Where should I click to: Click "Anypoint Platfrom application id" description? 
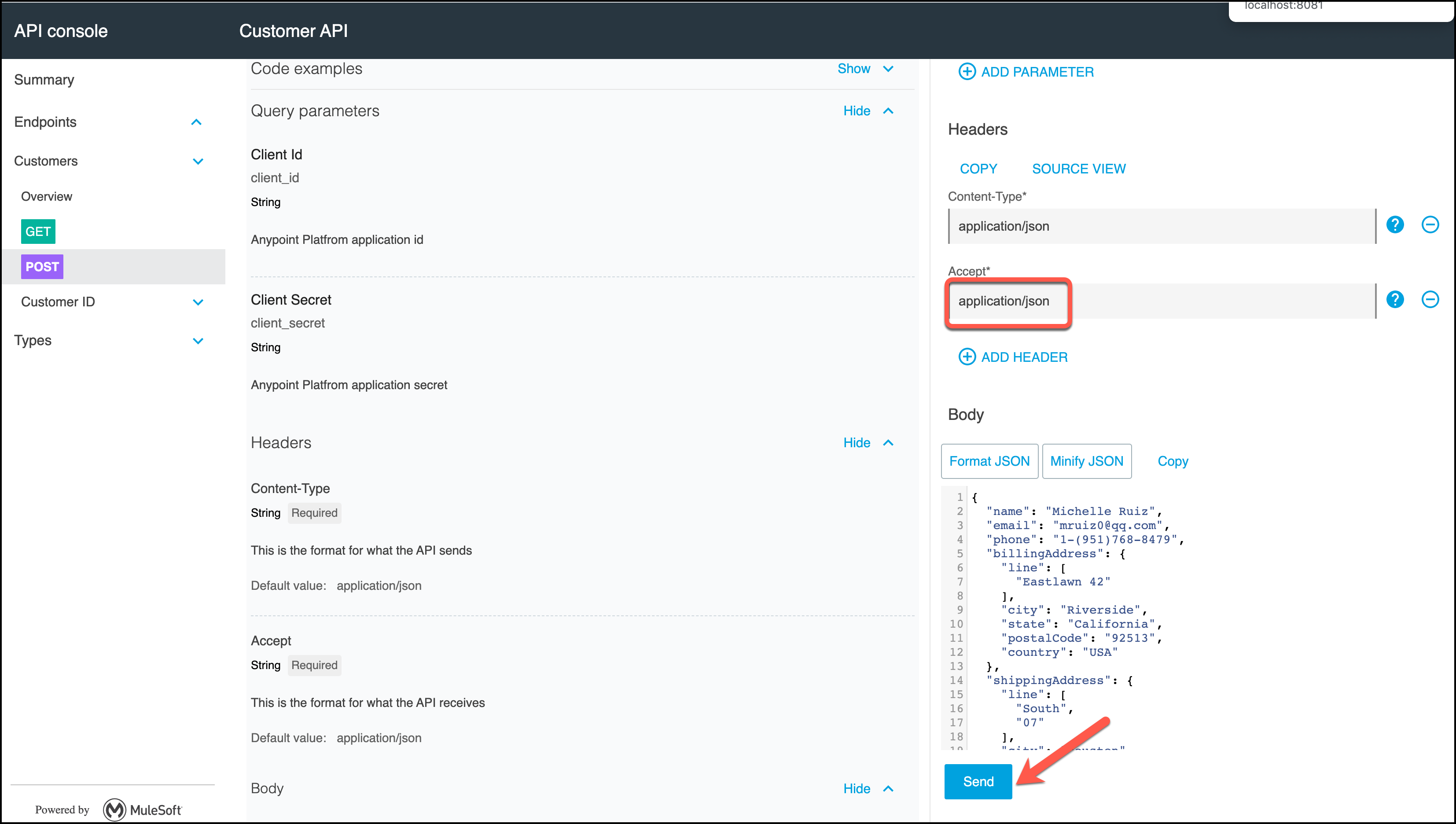coord(337,239)
